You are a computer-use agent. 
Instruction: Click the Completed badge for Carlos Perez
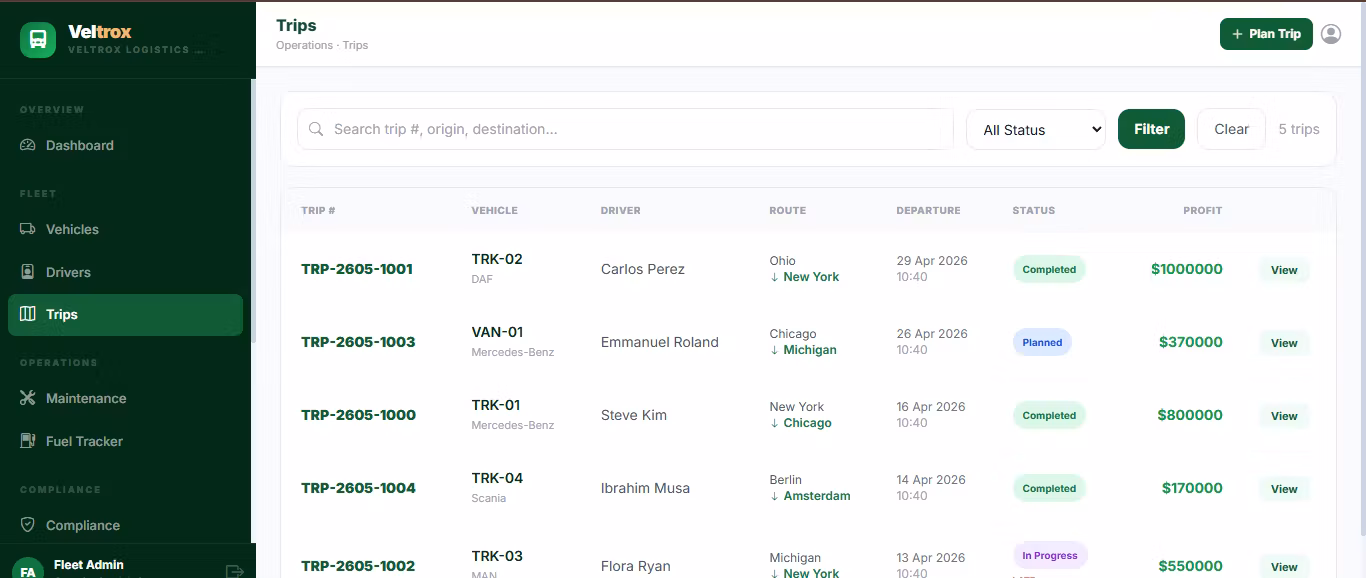[x=1049, y=269]
